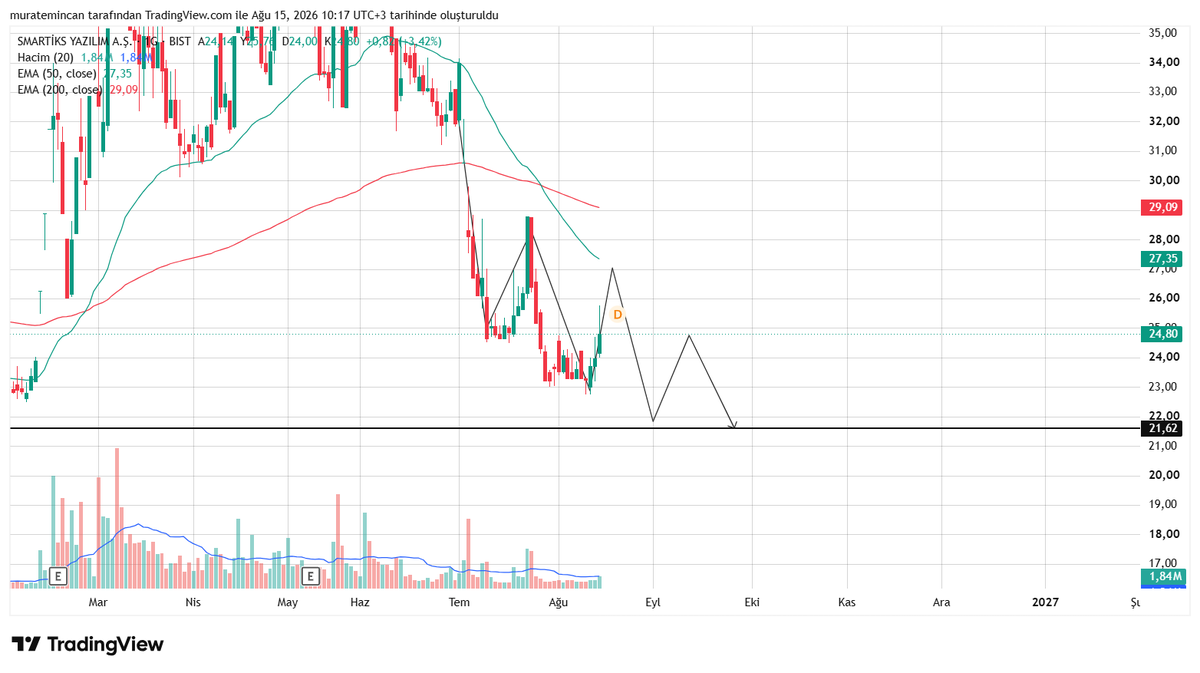Screen dimensions: 1200x673
Task: Click the orange D dividend marker
Action: (x=617, y=314)
